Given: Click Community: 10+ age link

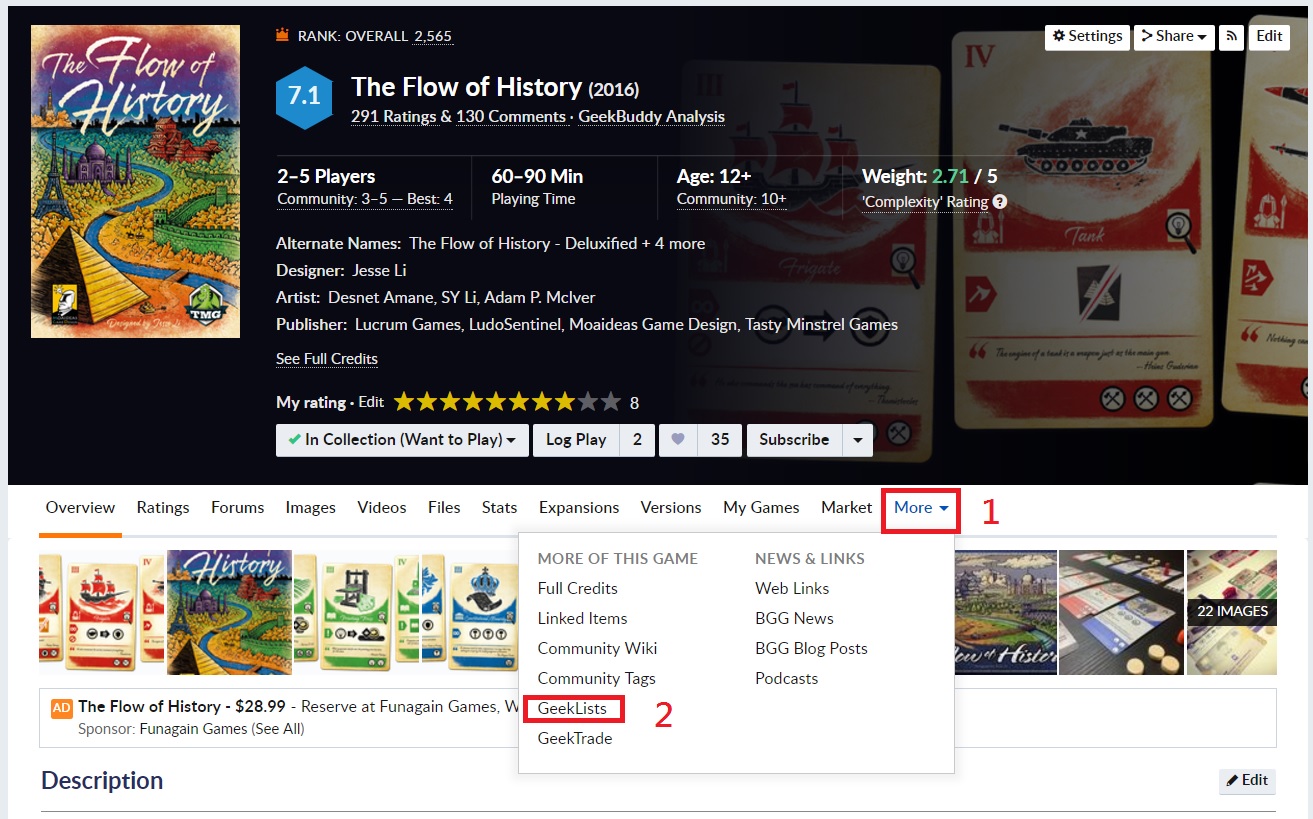Looking at the screenshot, I should coord(732,199).
